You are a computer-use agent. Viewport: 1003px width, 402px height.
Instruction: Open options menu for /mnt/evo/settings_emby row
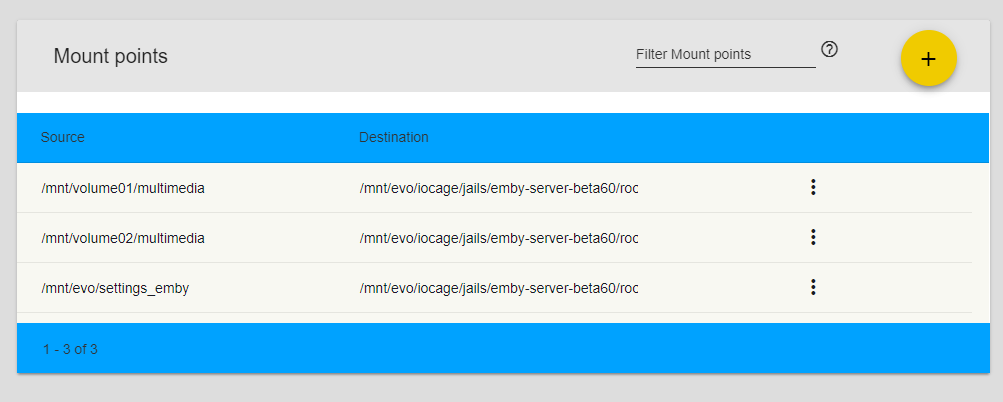pos(813,287)
